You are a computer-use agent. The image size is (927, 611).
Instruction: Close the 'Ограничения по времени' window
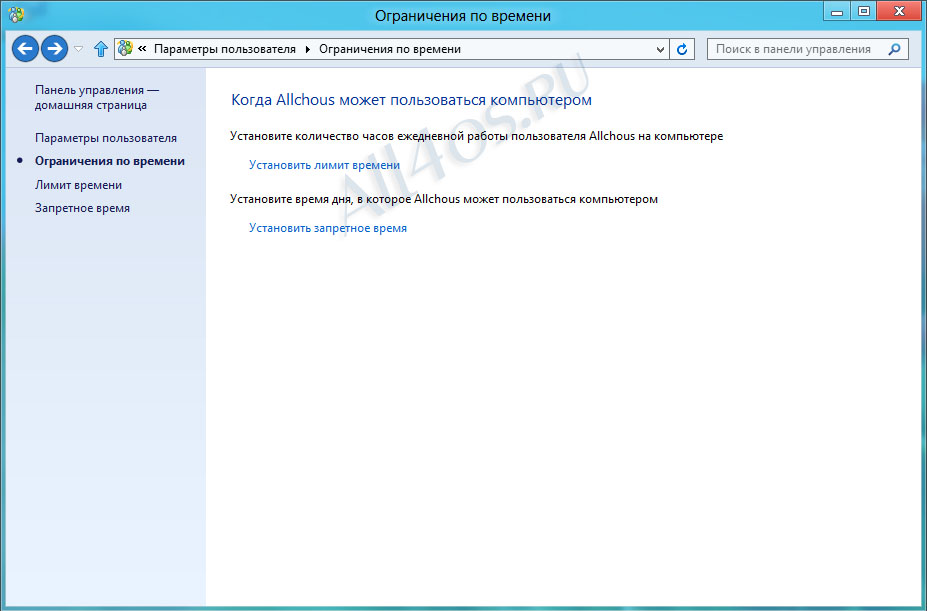899,11
